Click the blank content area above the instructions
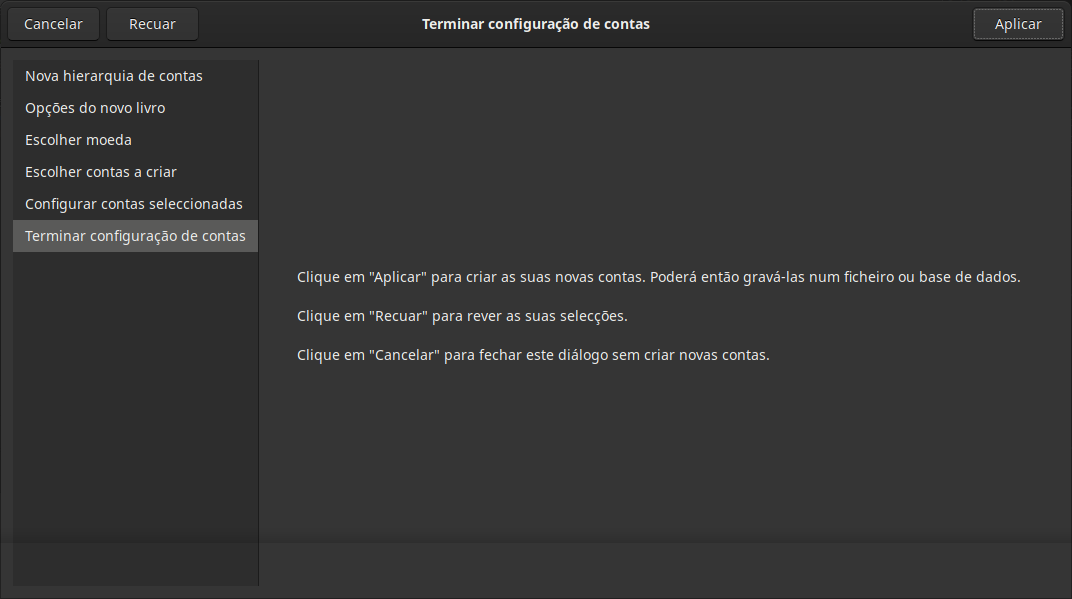Viewport: 1072px width, 599px height. 660,150
